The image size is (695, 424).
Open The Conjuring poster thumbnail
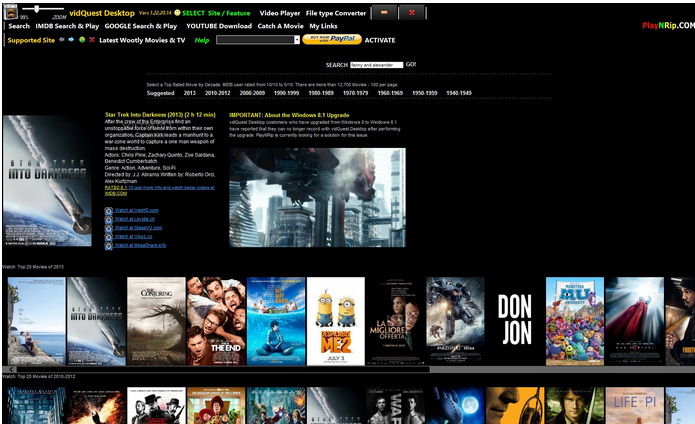(156, 321)
